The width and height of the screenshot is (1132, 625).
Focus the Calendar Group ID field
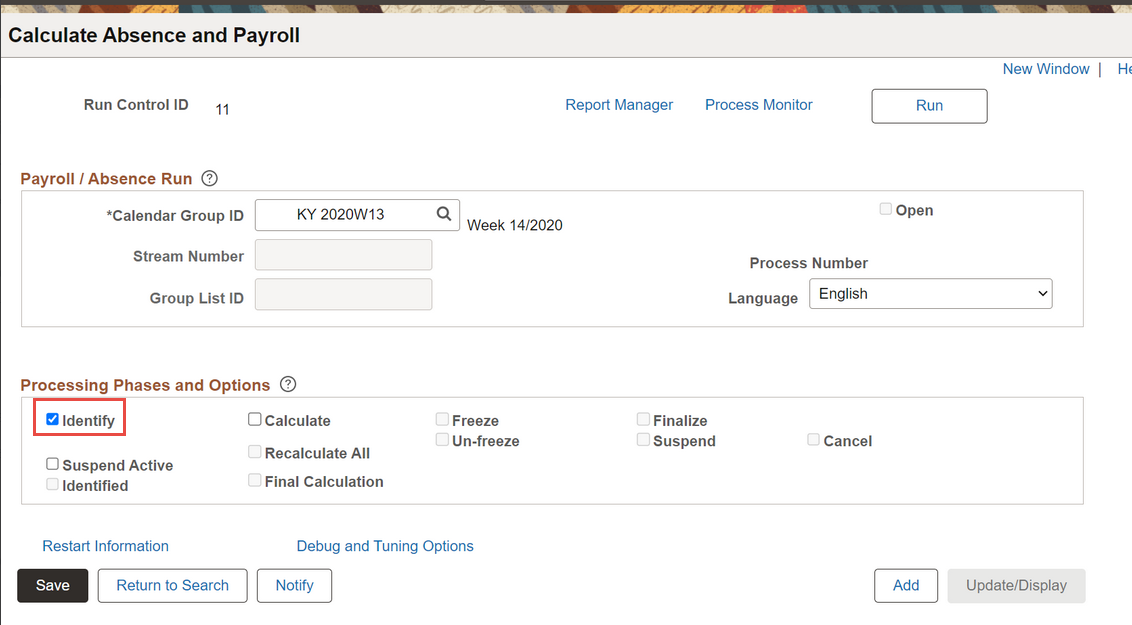click(x=340, y=214)
